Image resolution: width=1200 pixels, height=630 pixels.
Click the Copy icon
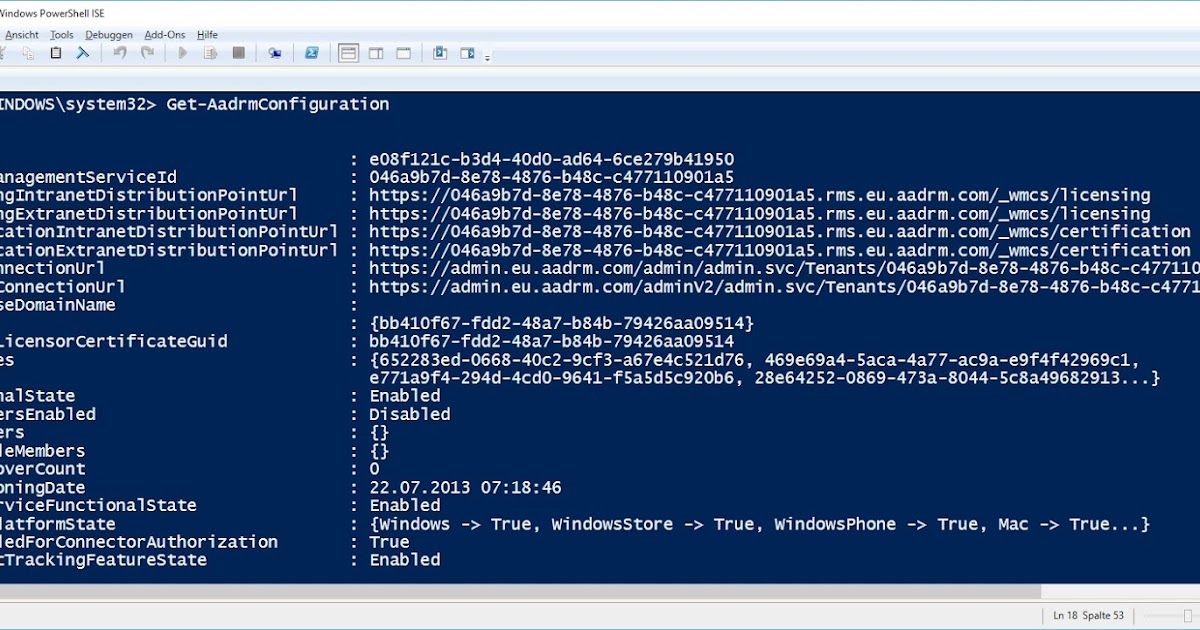[x=28, y=53]
